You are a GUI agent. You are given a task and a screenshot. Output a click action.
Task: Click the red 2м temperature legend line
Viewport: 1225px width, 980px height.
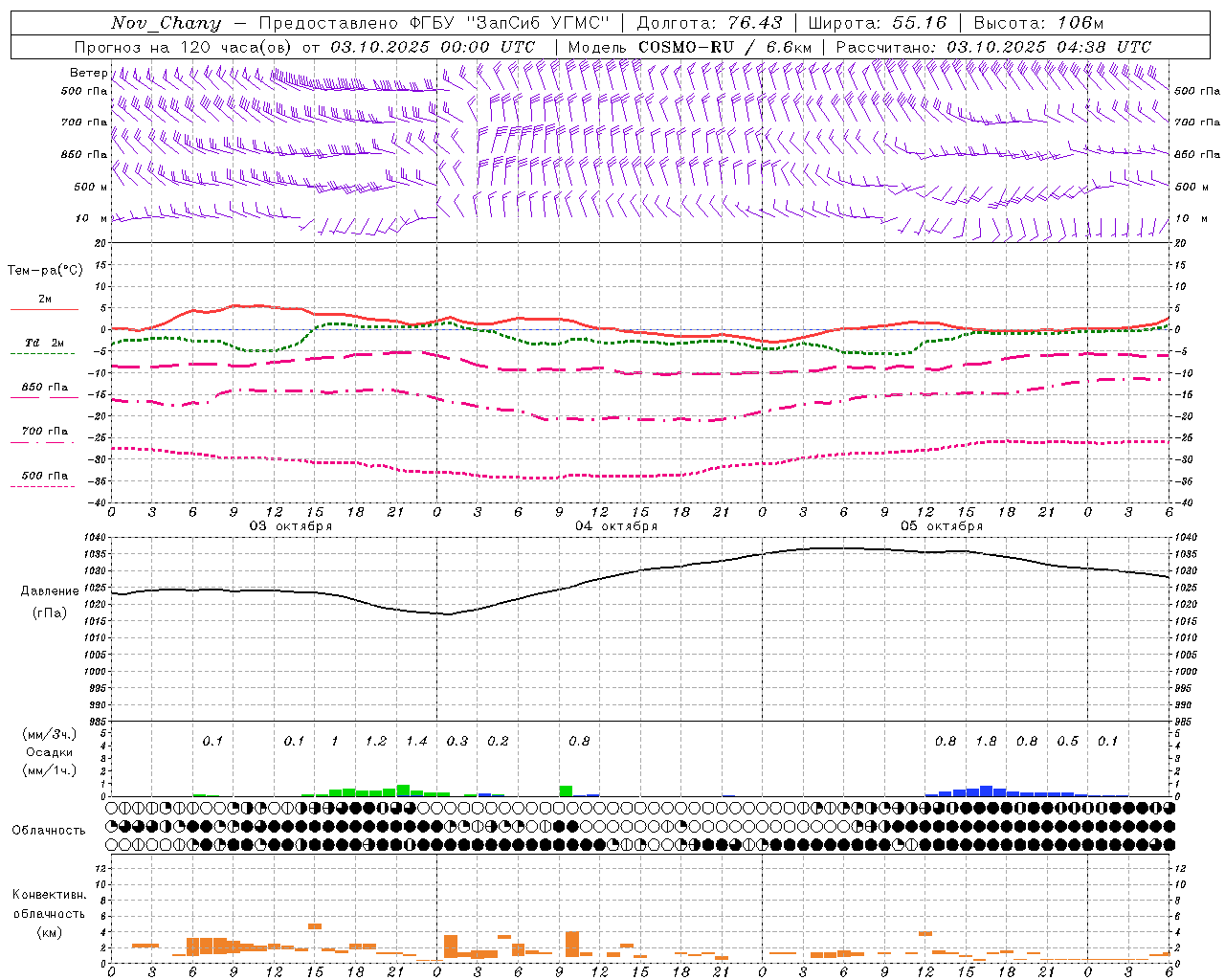pos(44,309)
